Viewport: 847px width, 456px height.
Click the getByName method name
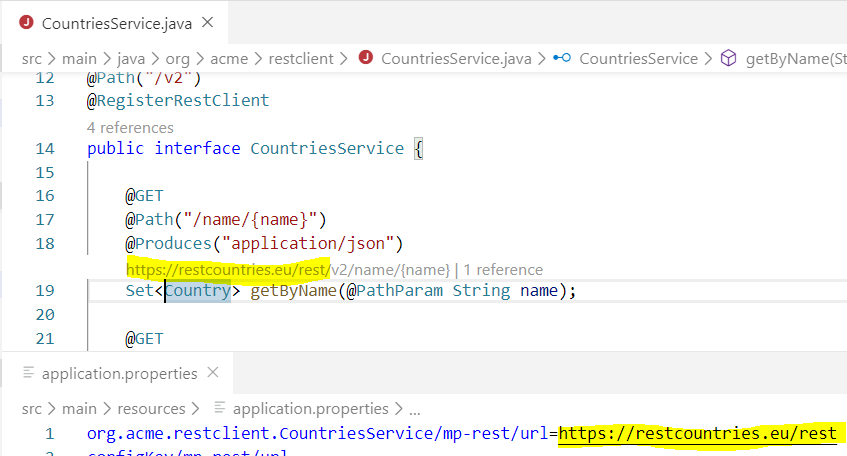pyautogui.click(x=293, y=291)
